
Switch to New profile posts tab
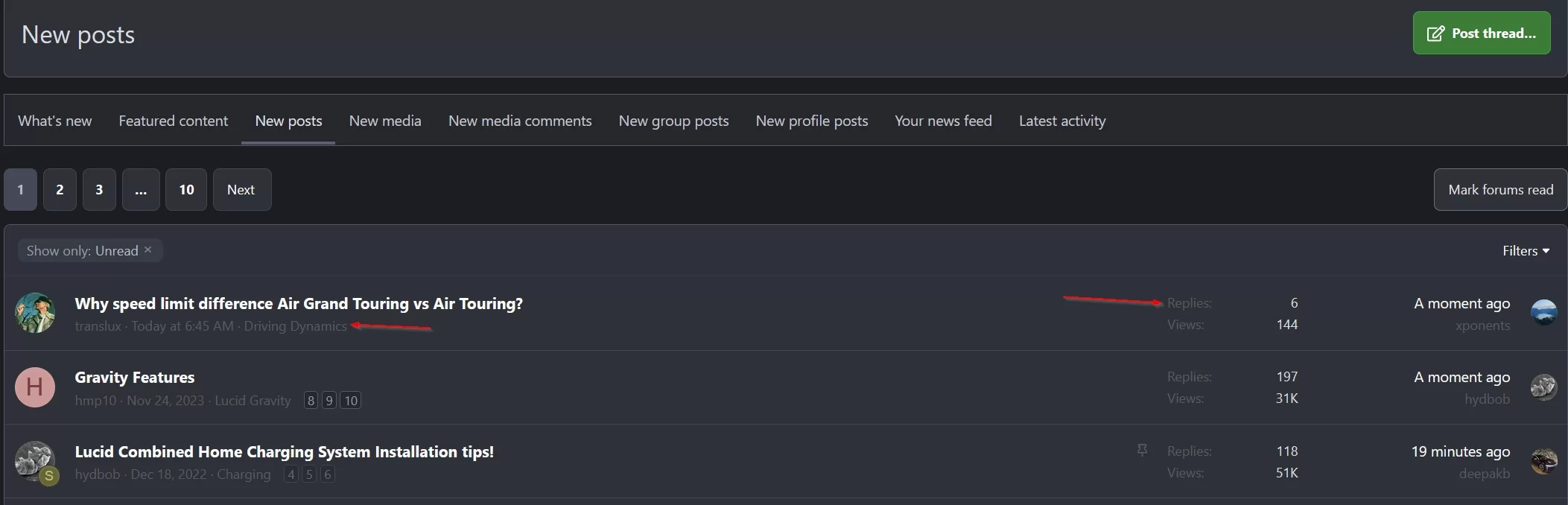(x=812, y=121)
